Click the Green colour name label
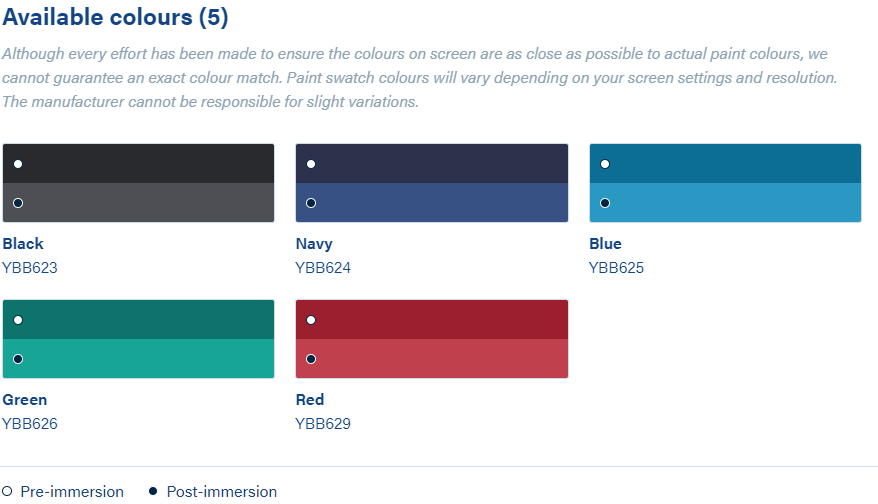Image resolution: width=878 pixels, height=504 pixels. coord(25,400)
